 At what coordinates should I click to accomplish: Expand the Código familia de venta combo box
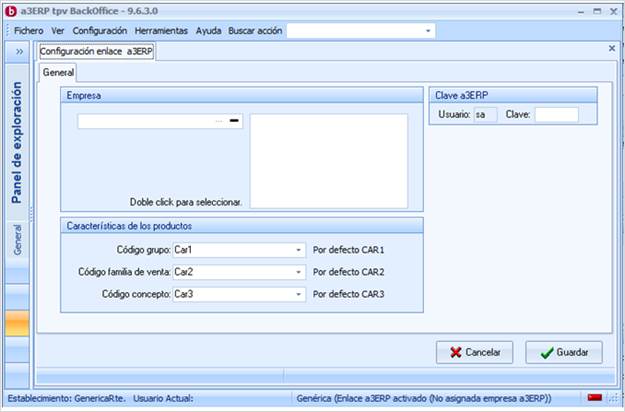coord(298,272)
